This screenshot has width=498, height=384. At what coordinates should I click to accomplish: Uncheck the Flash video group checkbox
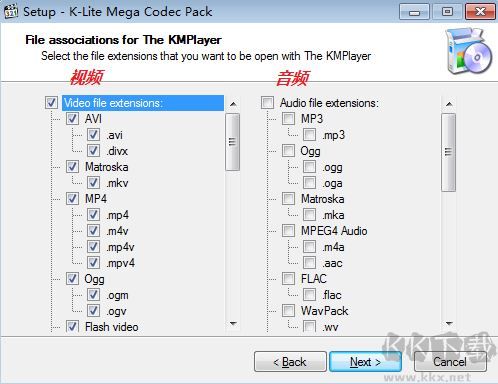click(x=72, y=326)
